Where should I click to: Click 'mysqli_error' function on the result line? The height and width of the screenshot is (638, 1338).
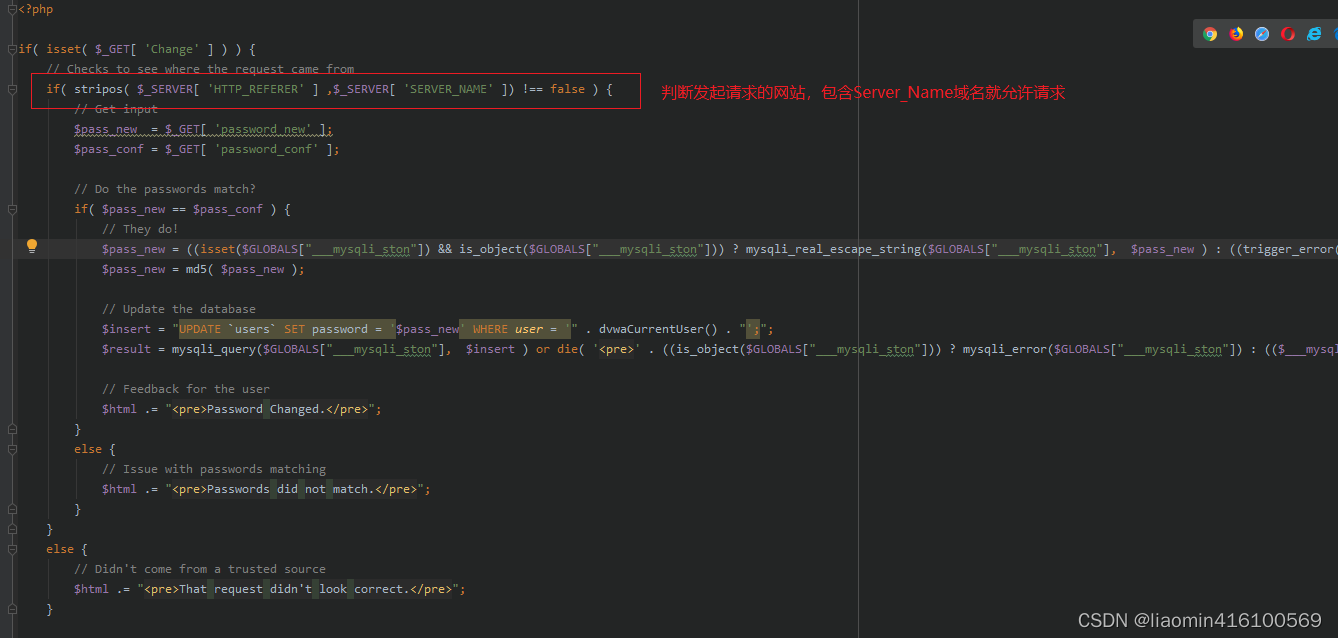[1006, 349]
